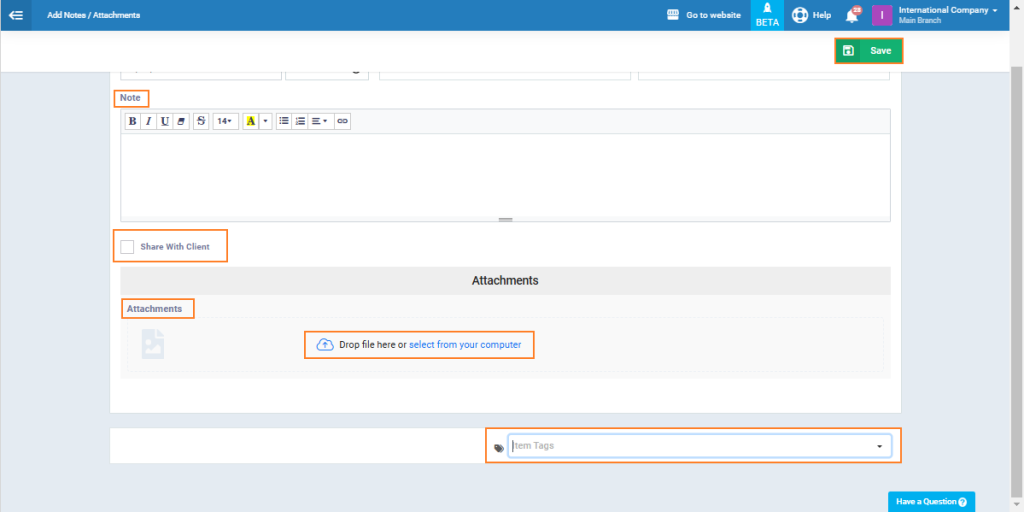This screenshot has height=512, width=1024.
Task: Apply the yellow highlight color
Action: 251,121
